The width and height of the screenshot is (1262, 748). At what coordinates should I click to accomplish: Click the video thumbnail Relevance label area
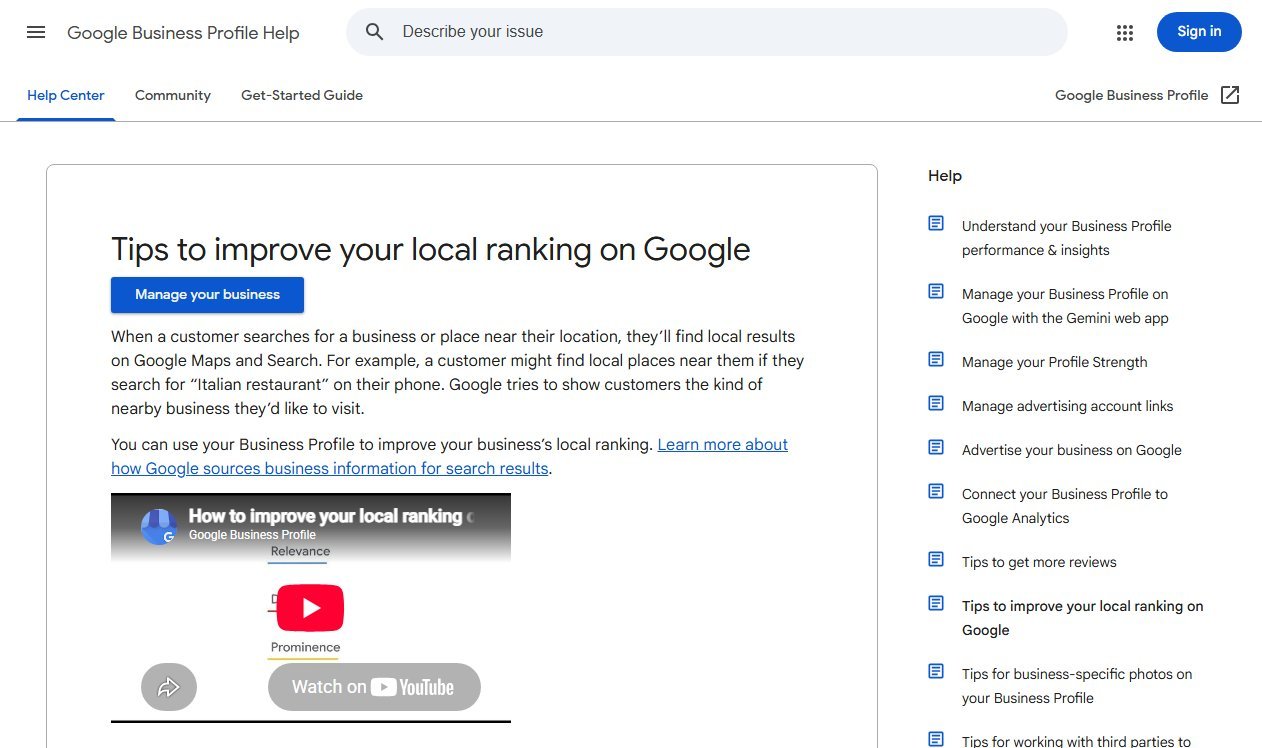(x=300, y=551)
